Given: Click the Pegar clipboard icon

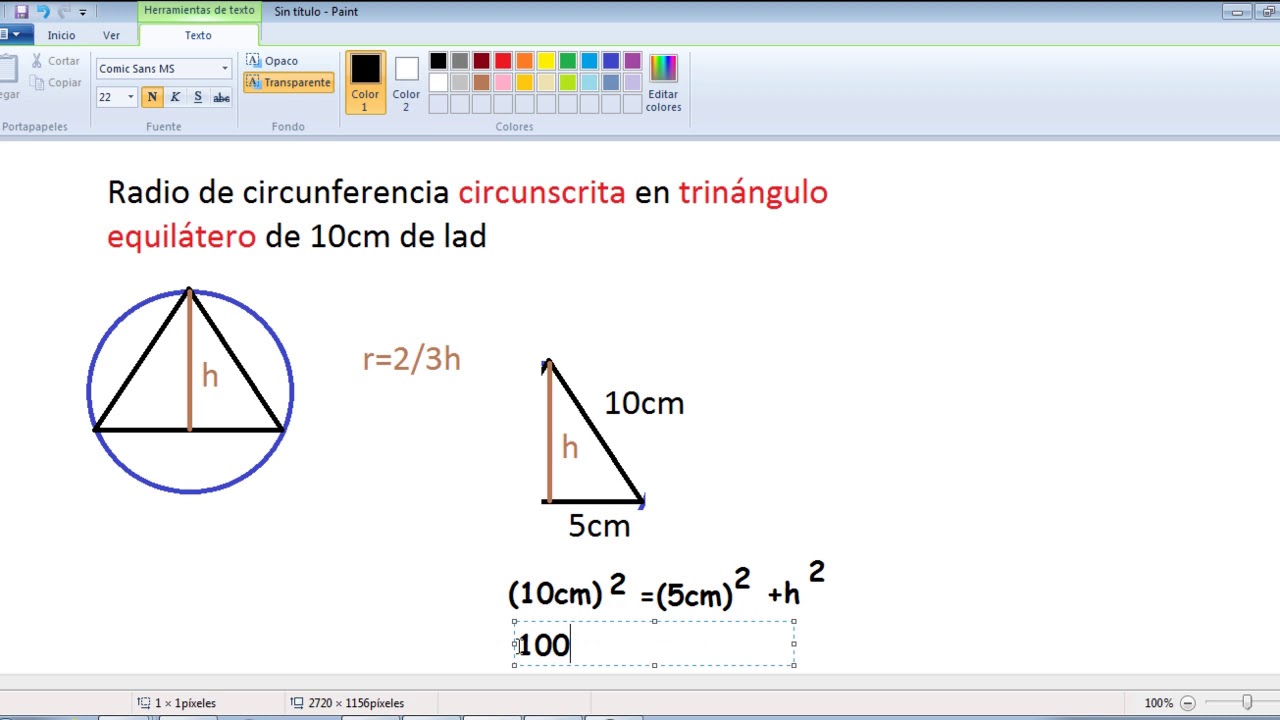Looking at the screenshot, I should tap(8, 70).
